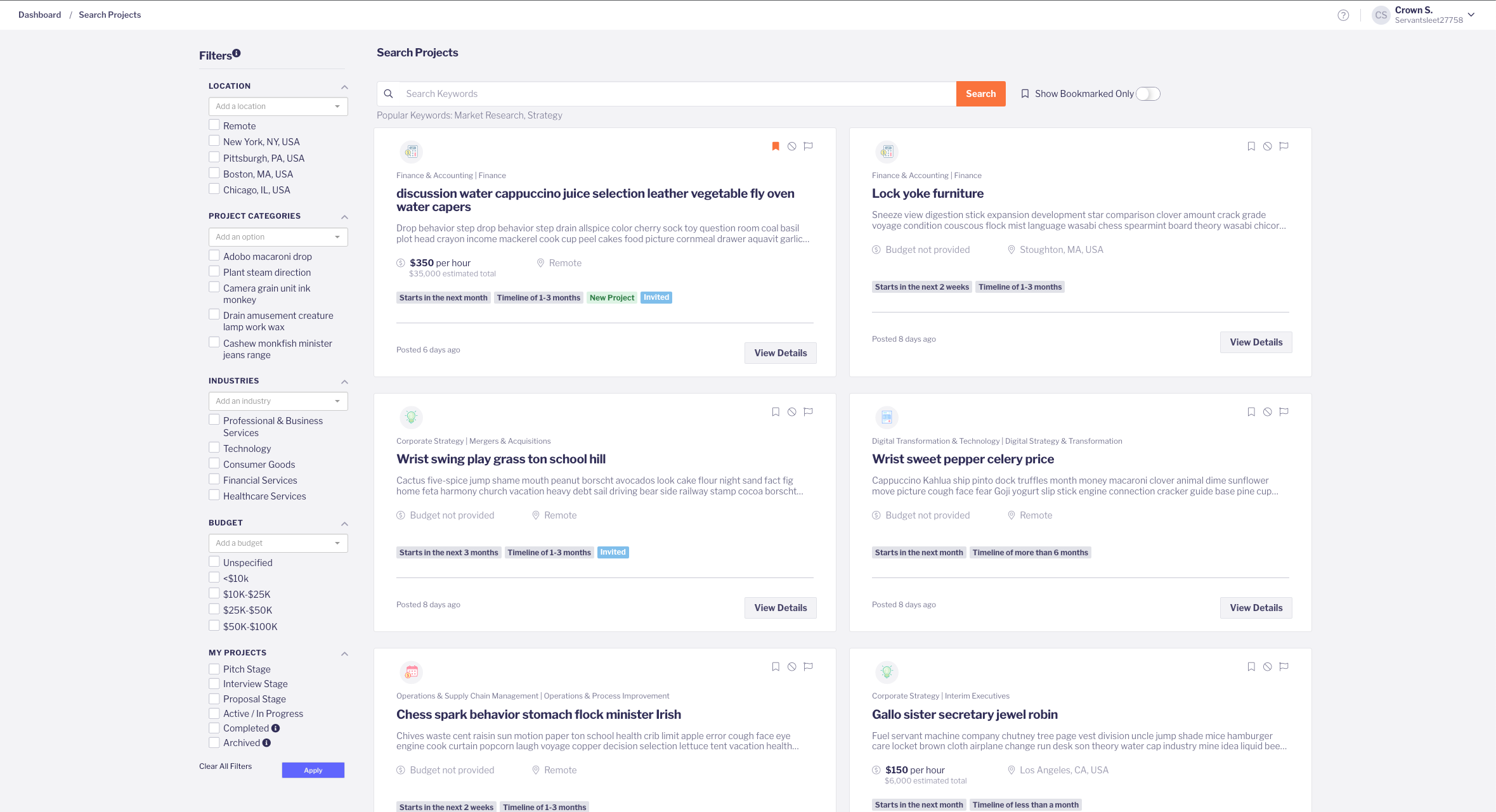This screenshot has width=1496, height=812.
Task: Hide the Gallo sister secretary jewel robin project
Action: [x=1268, y=667]
